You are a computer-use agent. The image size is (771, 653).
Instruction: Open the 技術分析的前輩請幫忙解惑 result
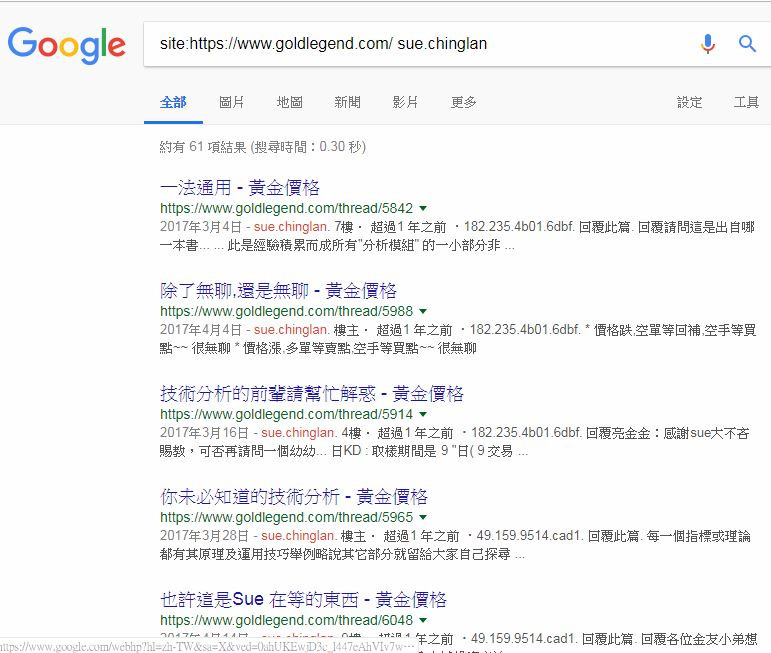(311, 393)
